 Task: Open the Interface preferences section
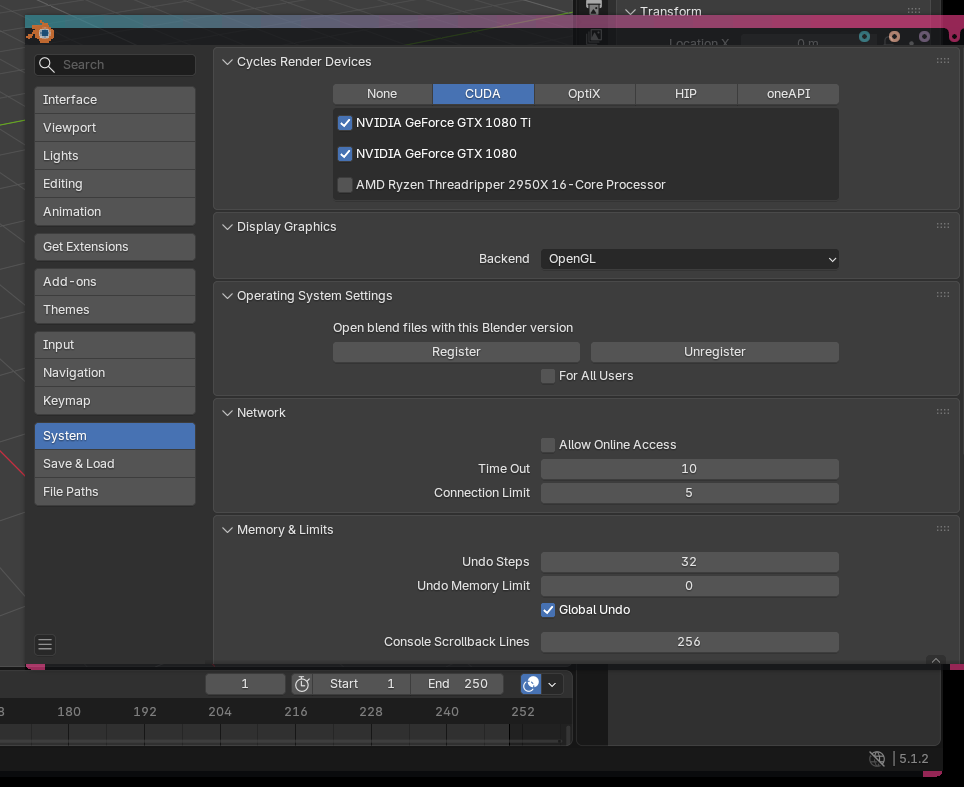(115, 100)
